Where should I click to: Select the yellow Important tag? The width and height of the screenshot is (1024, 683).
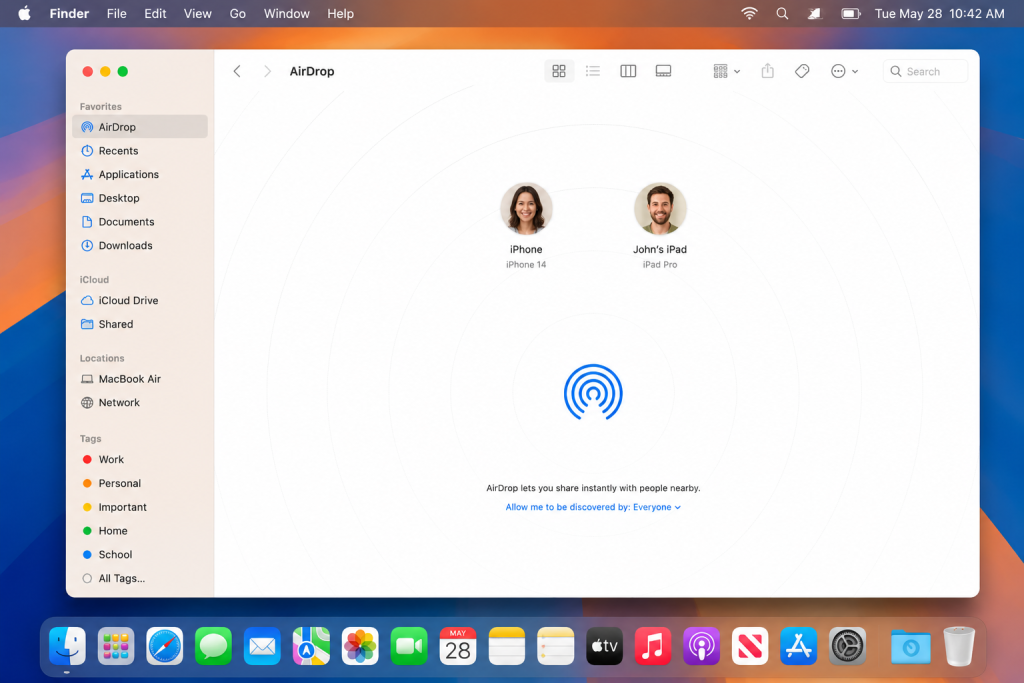click(x=140, y=507)
